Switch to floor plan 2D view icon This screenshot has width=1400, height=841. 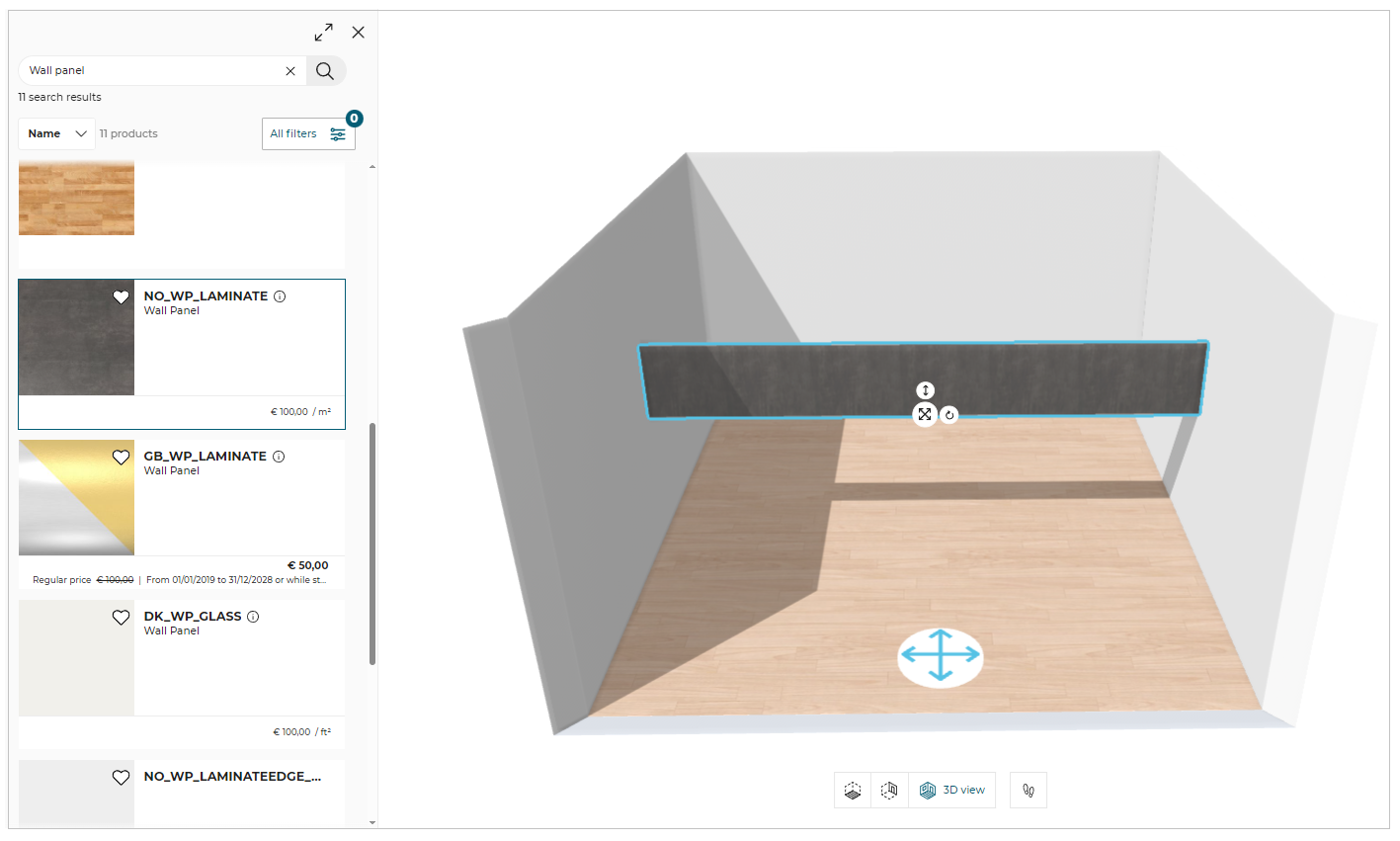tap(853, 791)
